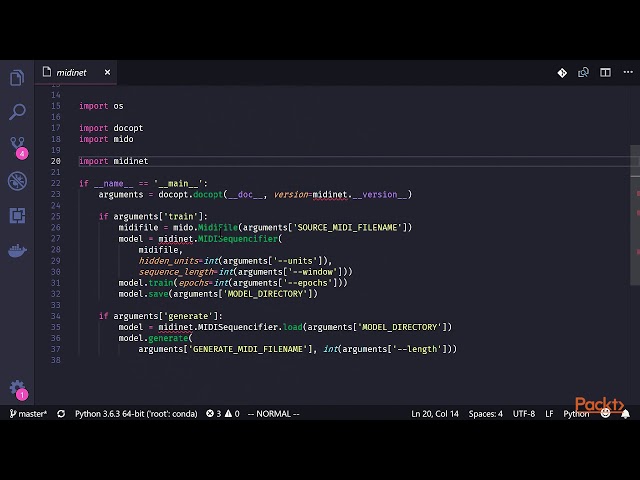Synchronize changes in status bar

tap(61, 414)
